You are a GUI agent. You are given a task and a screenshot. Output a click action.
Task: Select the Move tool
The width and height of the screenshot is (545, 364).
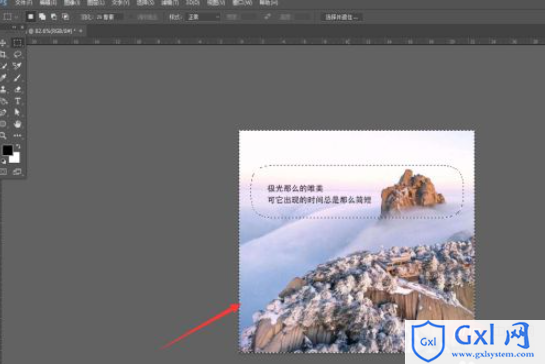(3, 43)
